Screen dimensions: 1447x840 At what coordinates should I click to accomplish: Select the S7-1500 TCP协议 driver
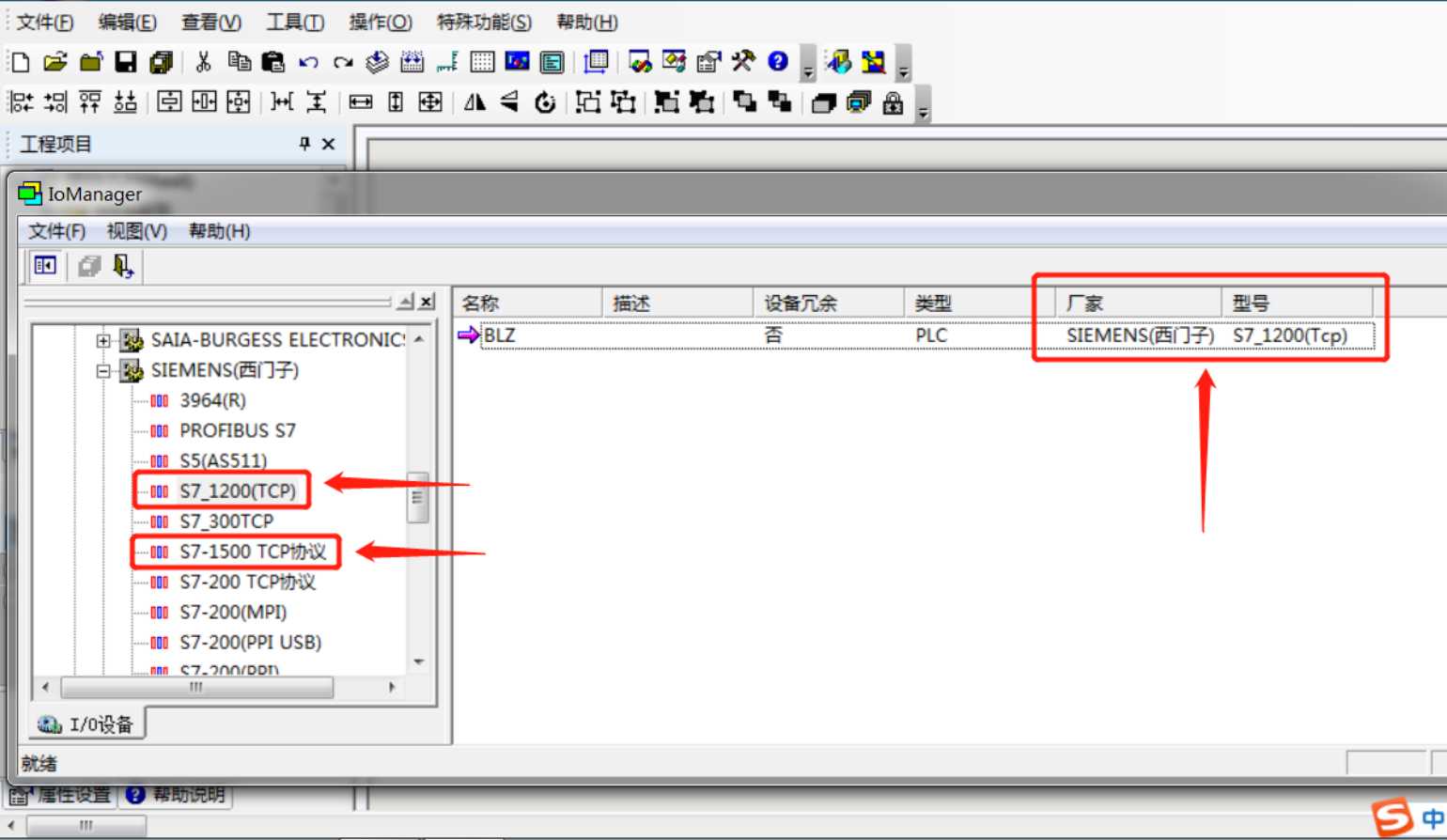point(253,552)
